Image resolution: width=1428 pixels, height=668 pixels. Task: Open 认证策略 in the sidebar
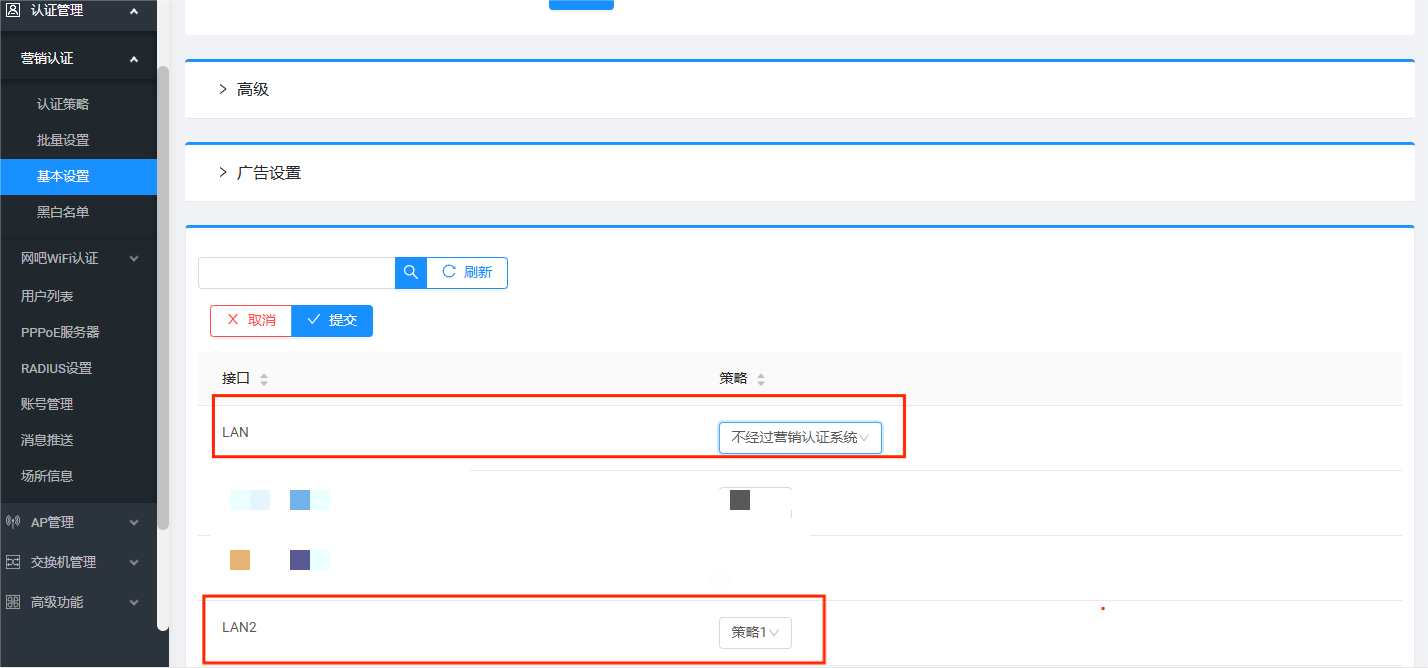tap(63, 104)
